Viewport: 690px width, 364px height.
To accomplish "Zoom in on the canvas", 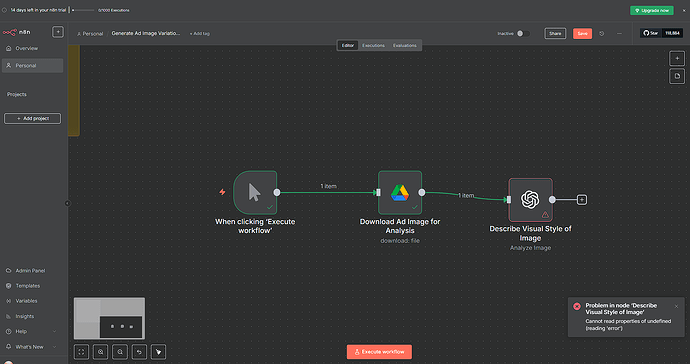I will point(101,352).
